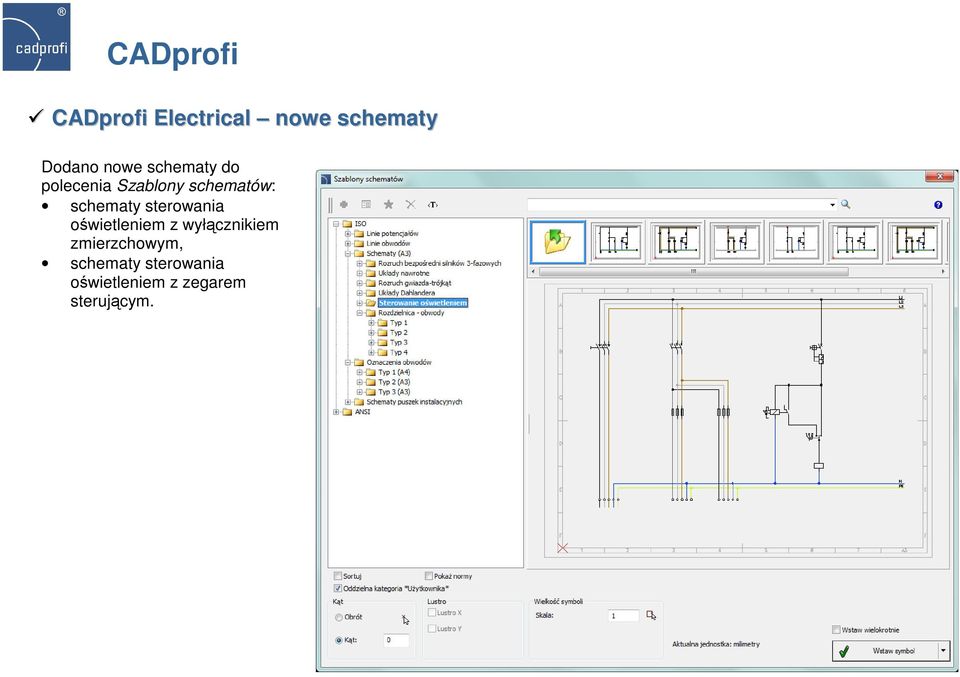Select the ANSI folder label

[x=362, y=412]
